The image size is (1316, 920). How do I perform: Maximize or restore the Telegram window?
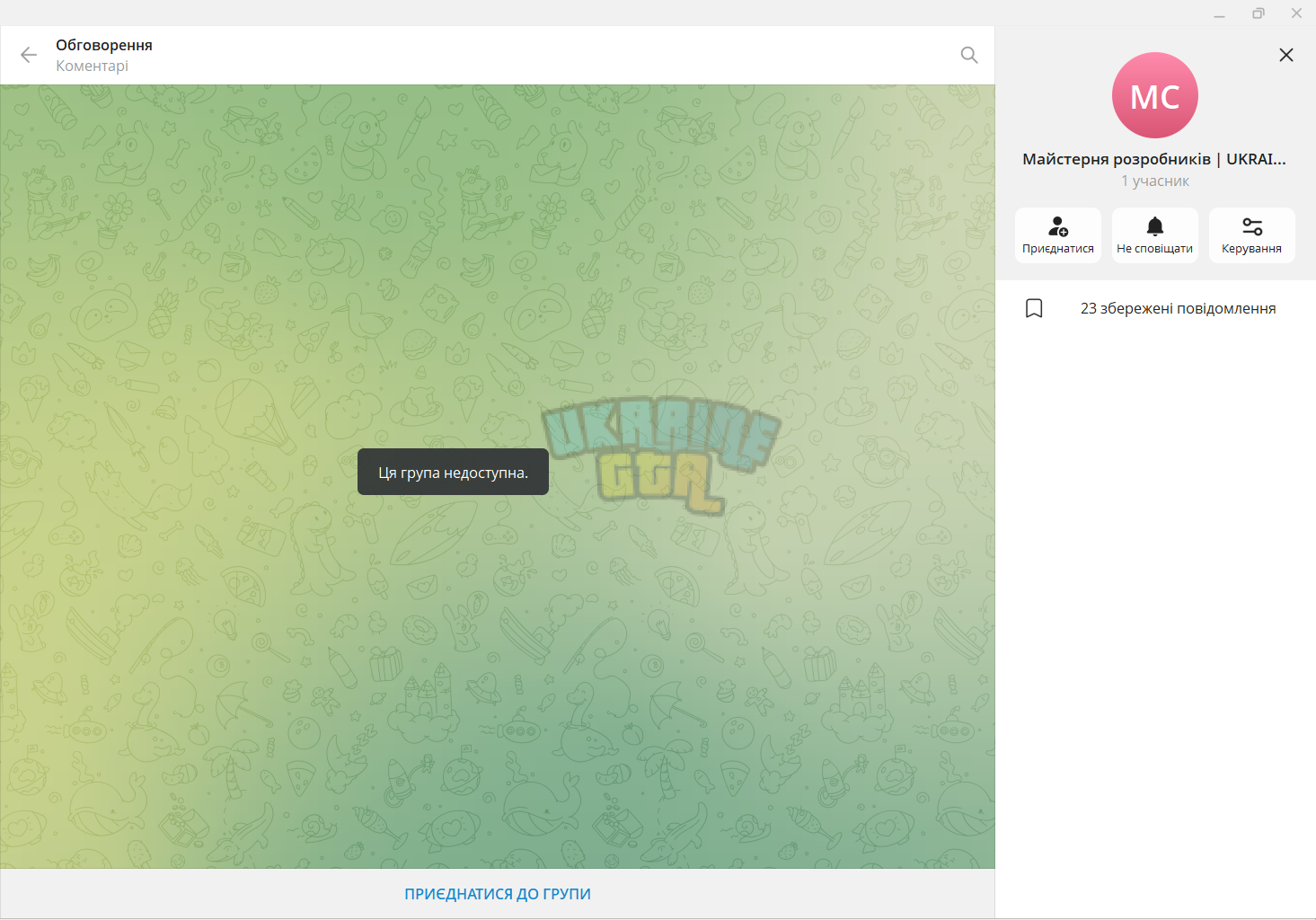click(1259, 13)
